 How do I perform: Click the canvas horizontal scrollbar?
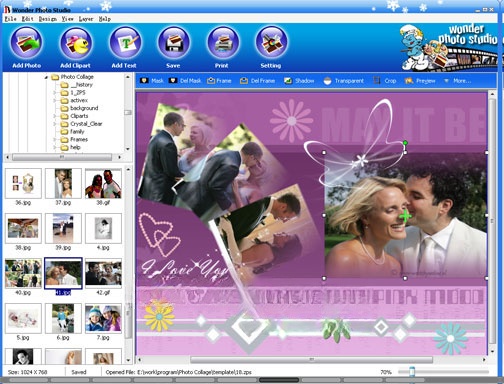coord(311,360)
